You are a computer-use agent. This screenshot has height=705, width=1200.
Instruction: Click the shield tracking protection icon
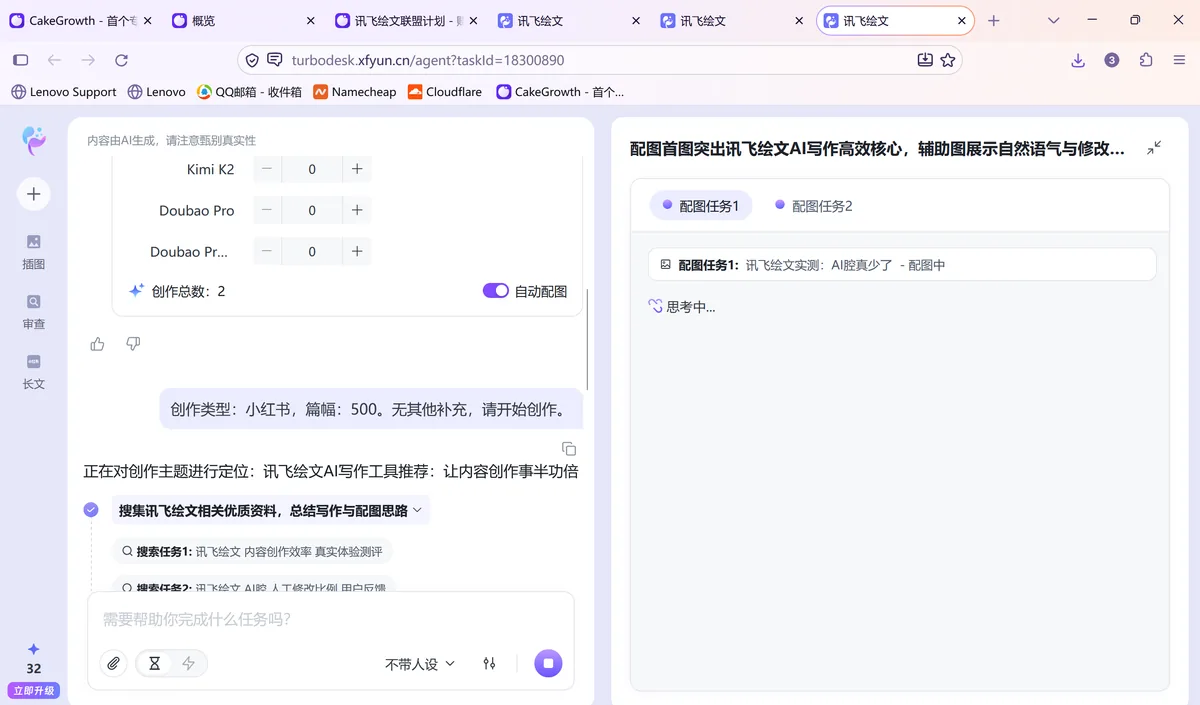pyautogui.click(x=252, y=60)
